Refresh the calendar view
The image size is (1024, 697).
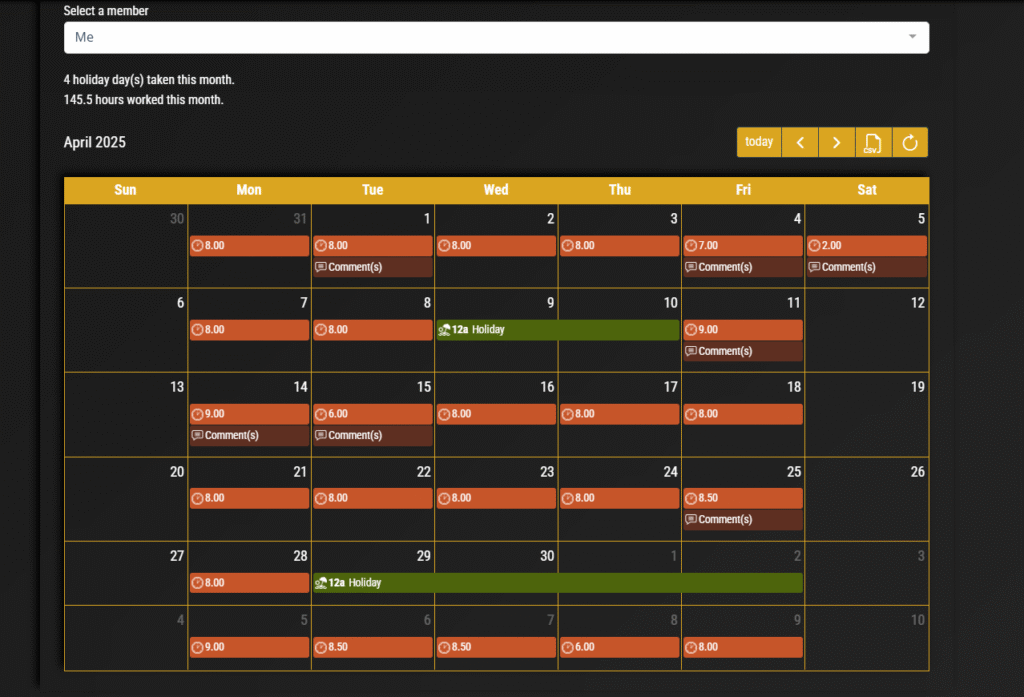[x=910, y=142]
